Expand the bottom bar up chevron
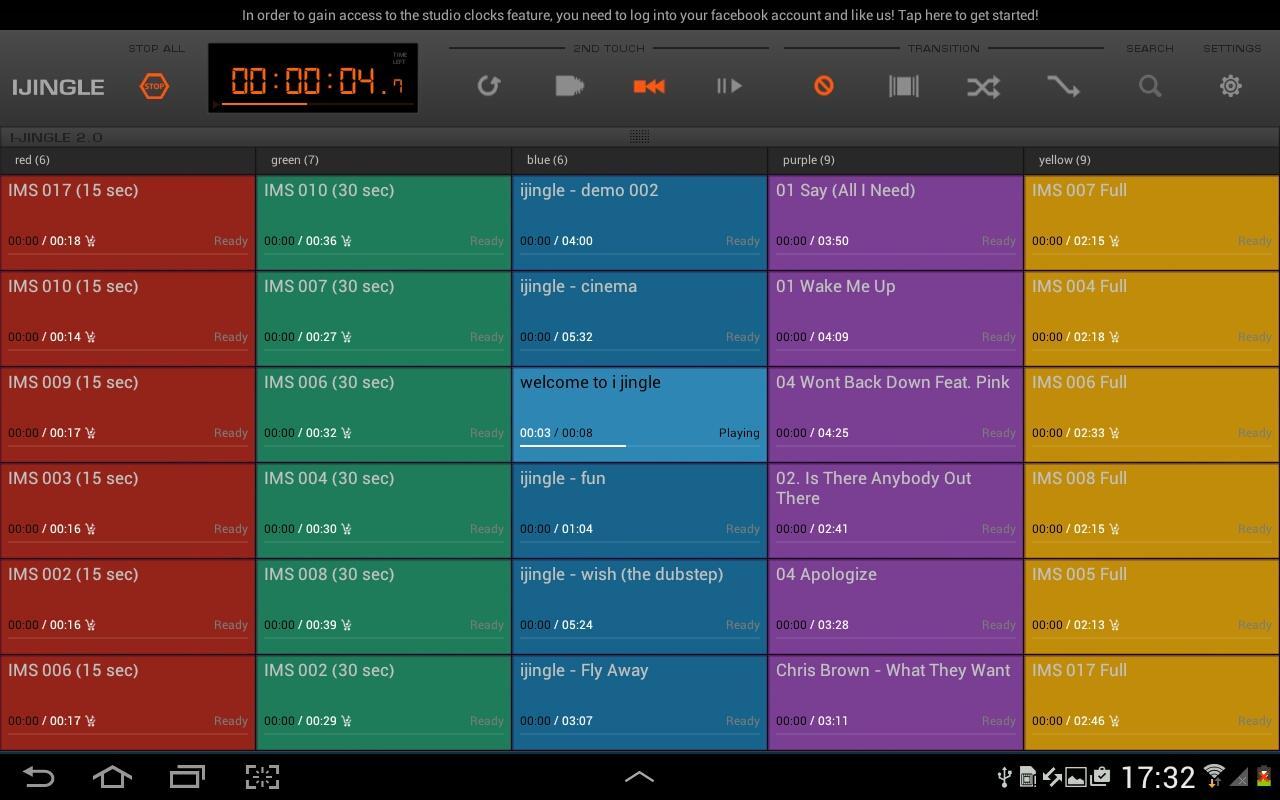 [640, 776]
